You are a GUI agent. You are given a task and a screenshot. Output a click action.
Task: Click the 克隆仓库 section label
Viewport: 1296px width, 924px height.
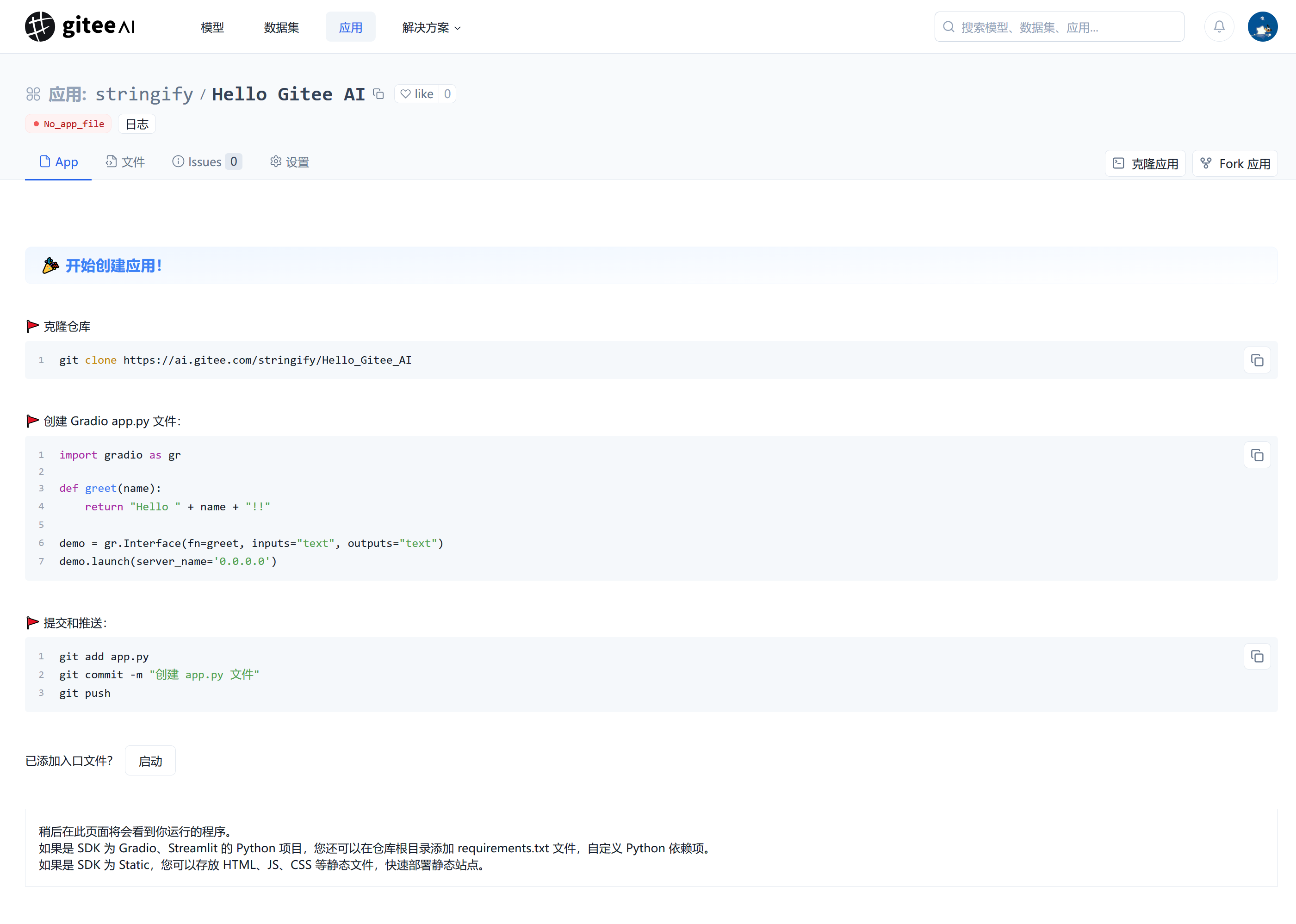tap(67, 327)
